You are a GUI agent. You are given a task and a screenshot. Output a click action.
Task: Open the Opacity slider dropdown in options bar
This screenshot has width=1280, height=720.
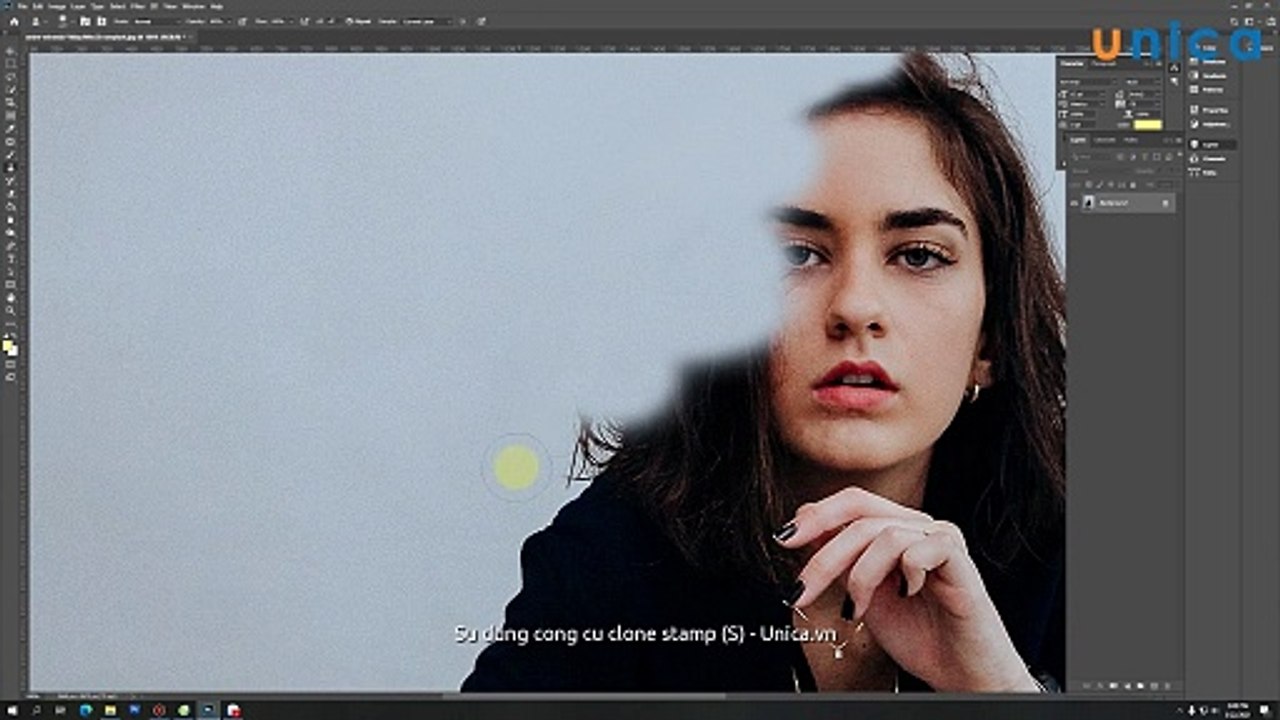coord(229,21)
